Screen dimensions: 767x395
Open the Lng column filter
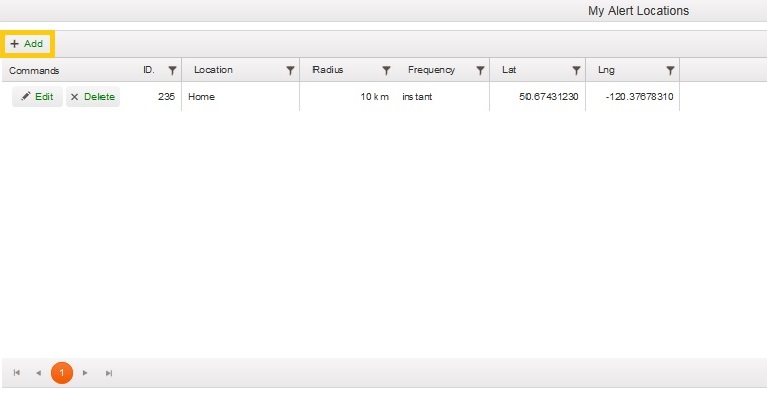pos(670,70)
